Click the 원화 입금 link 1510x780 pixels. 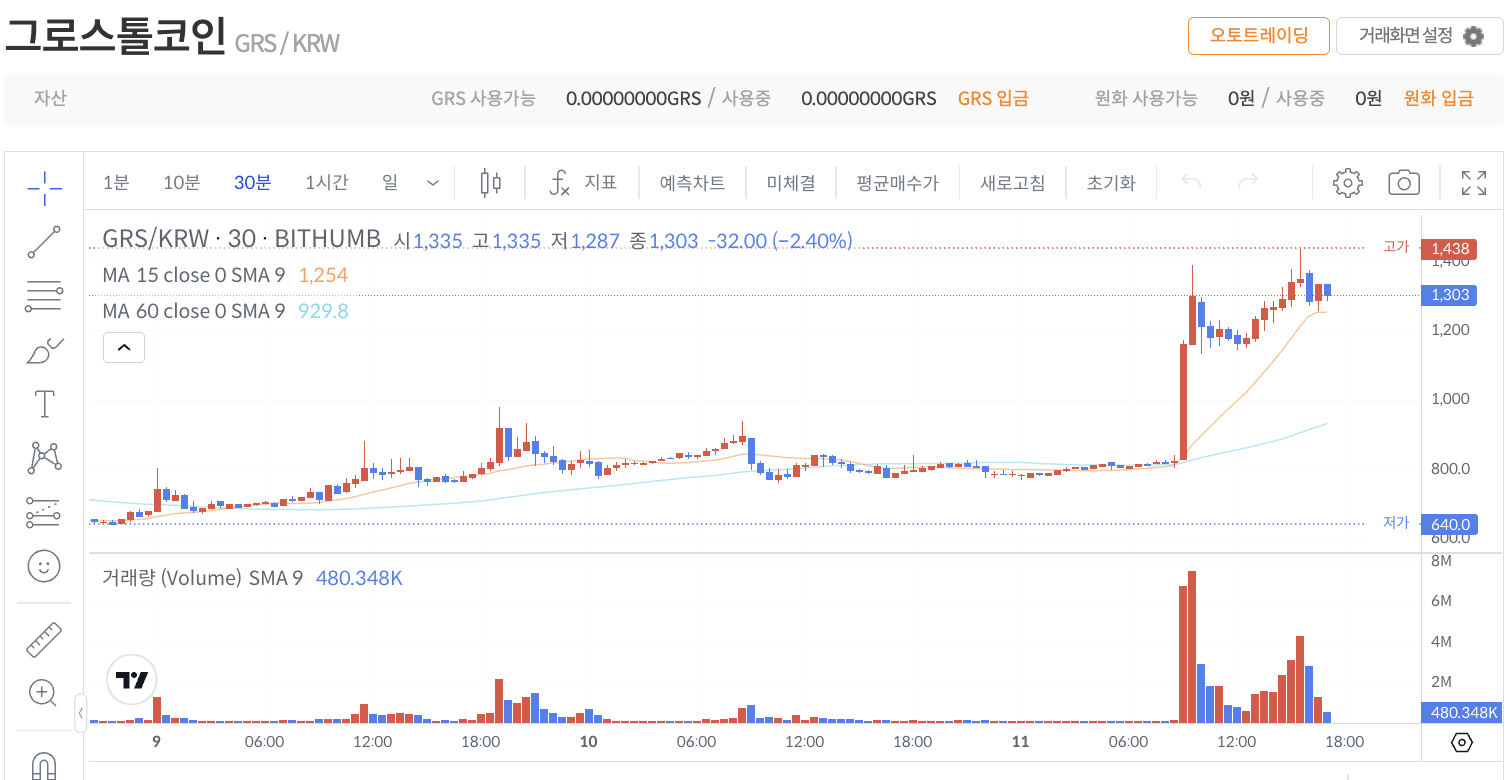1438,98
